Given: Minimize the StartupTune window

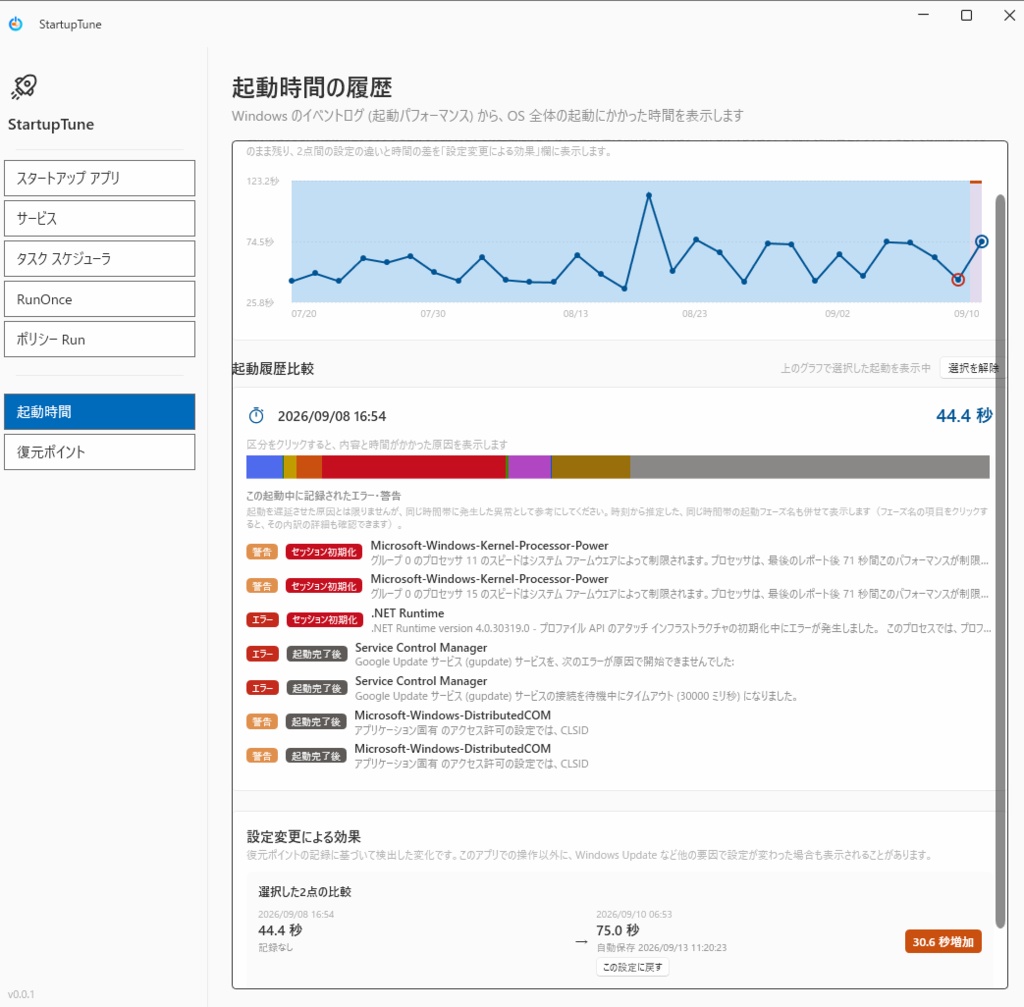Looking at the screenshot, I should click(923, 15).
